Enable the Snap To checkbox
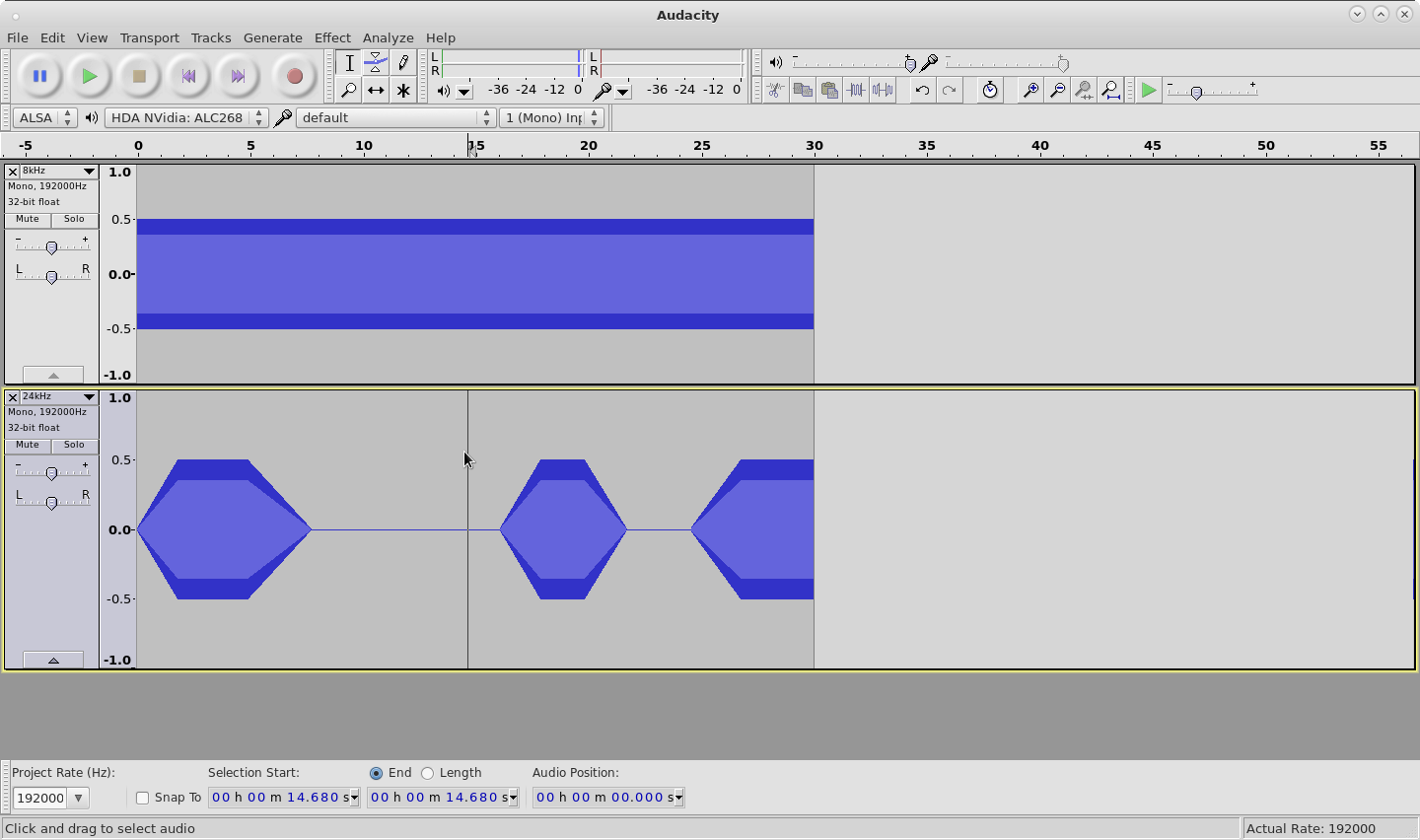The image size is (1420, 840). (142, 798)
